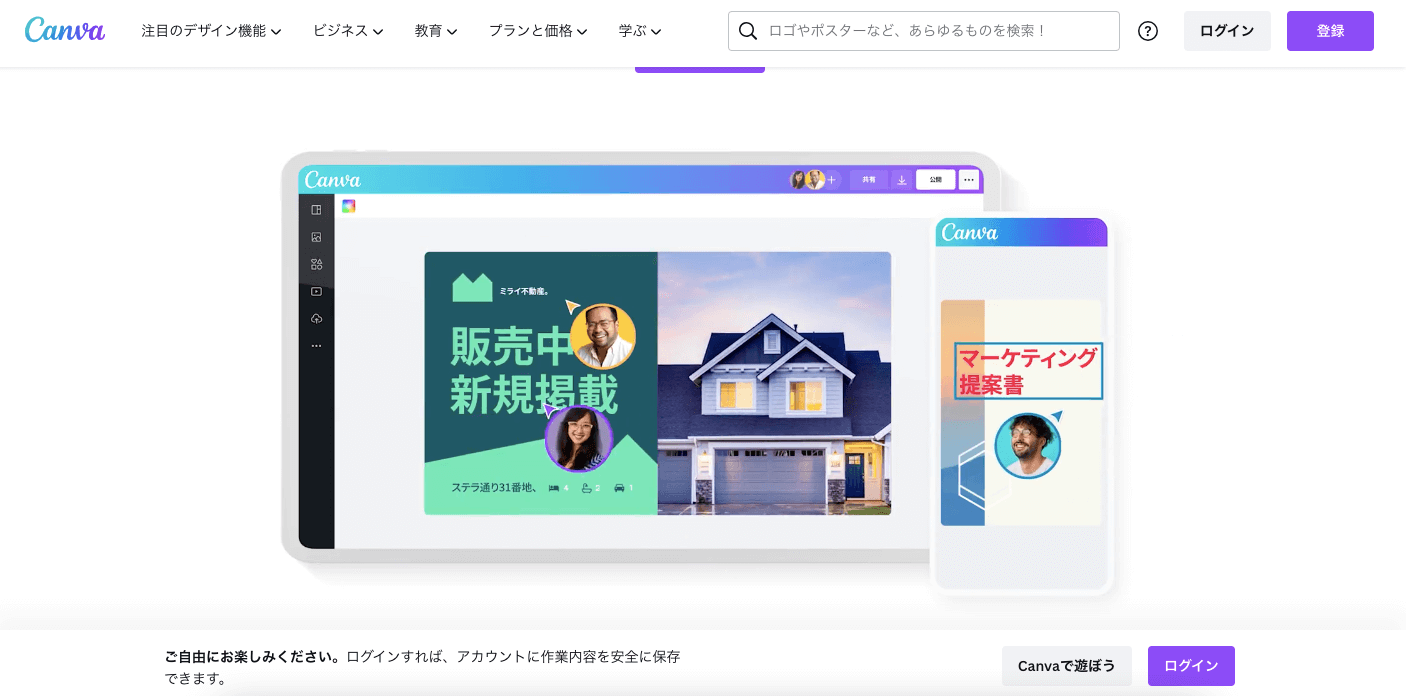Viewport: 1406px width, 696px height.
Task: Click the templates icon in mockup sidebar
Action: [x=316, y=210]
